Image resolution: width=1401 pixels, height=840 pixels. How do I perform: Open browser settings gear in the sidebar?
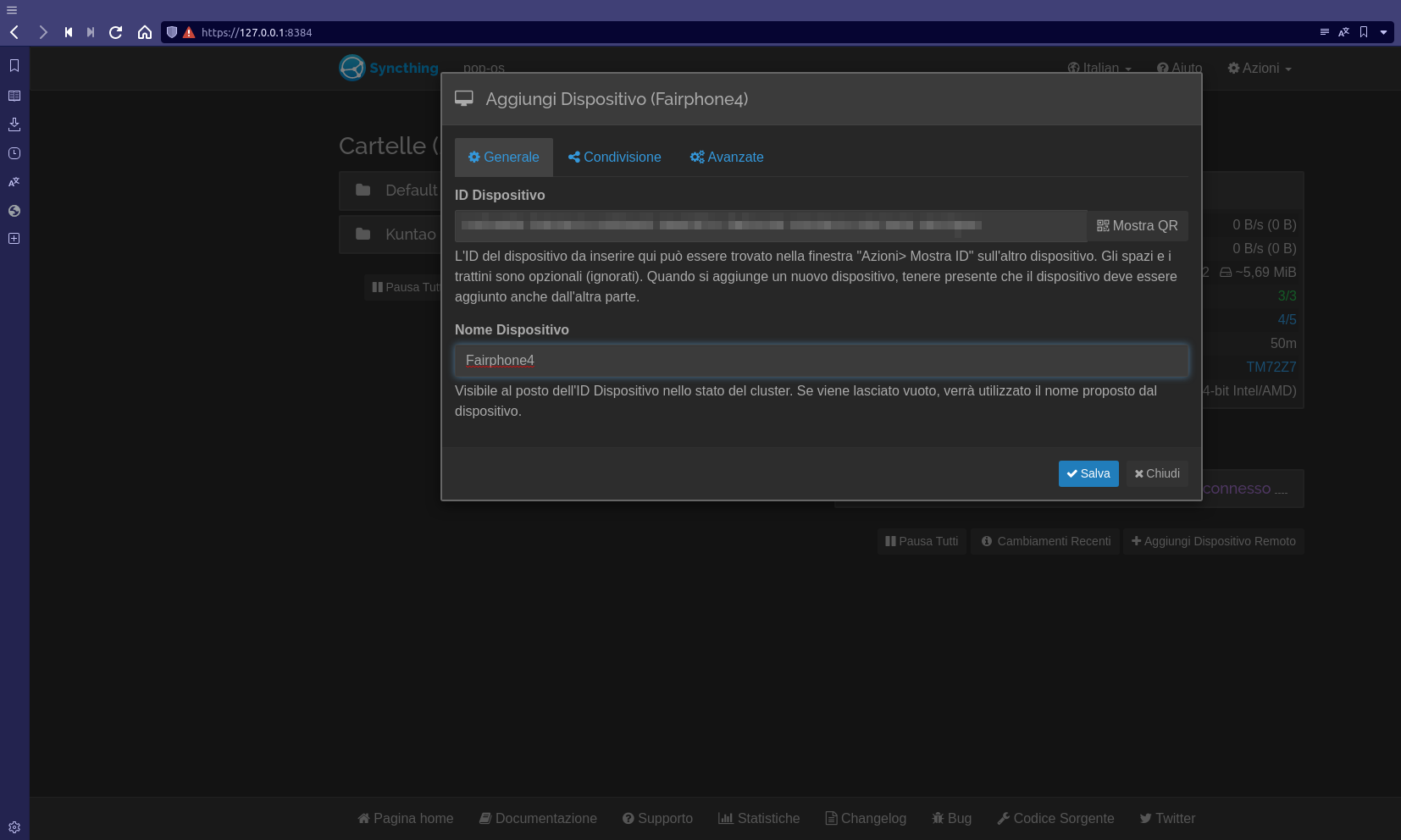coord(14,827)
